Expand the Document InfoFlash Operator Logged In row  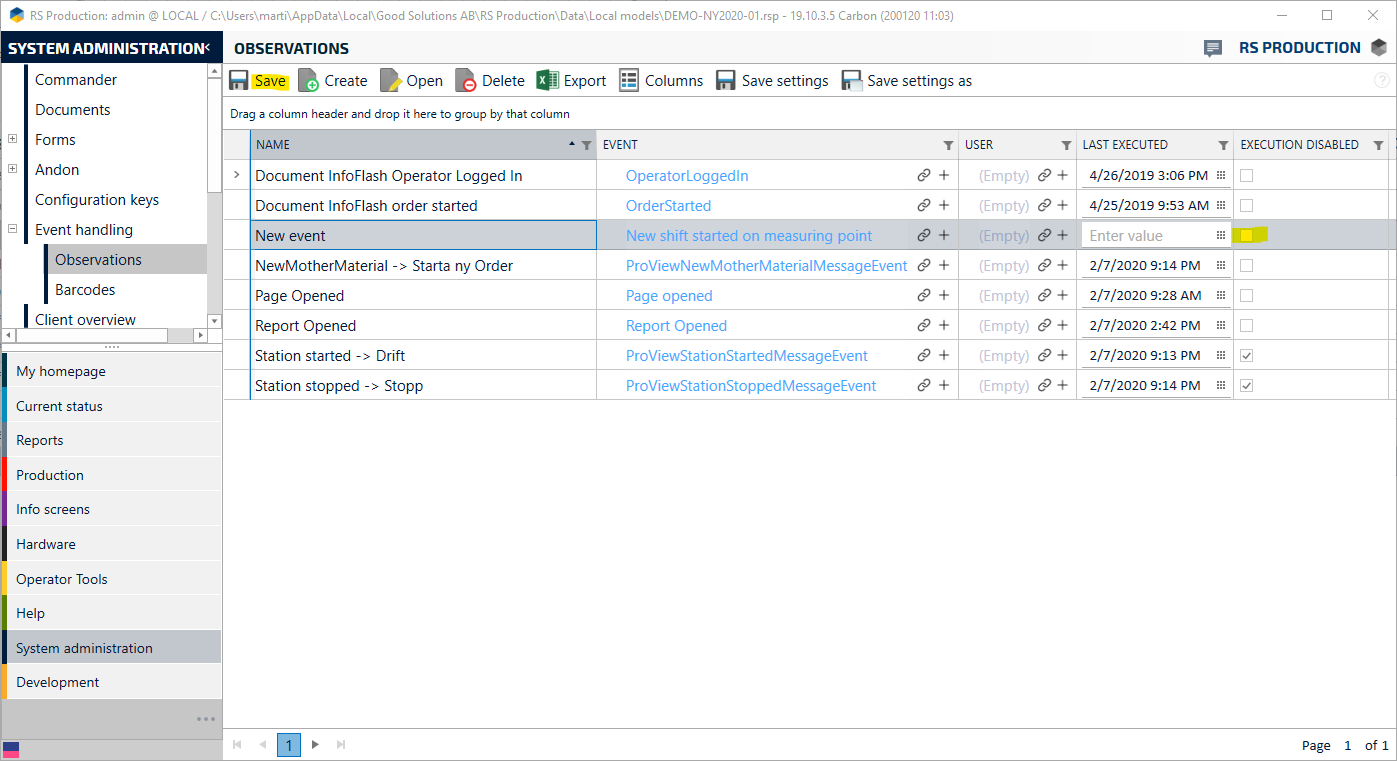(237, 176)
